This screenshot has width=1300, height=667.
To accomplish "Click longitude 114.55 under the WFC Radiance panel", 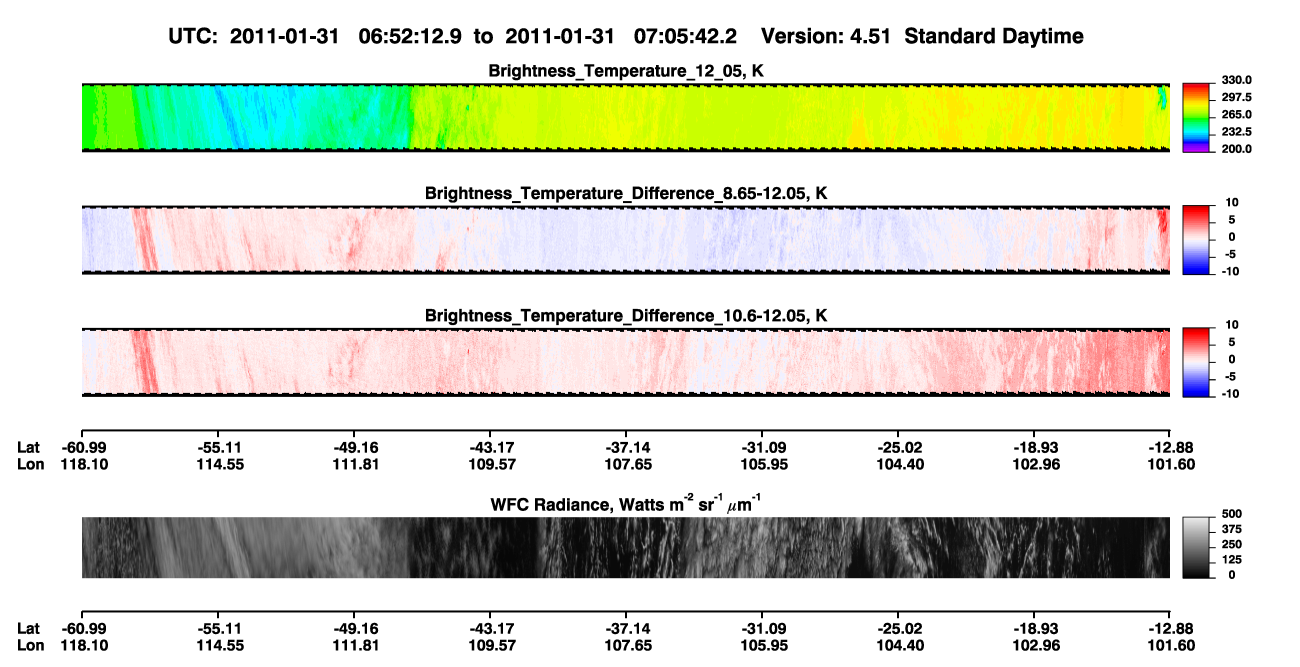I will coord(220,646).
